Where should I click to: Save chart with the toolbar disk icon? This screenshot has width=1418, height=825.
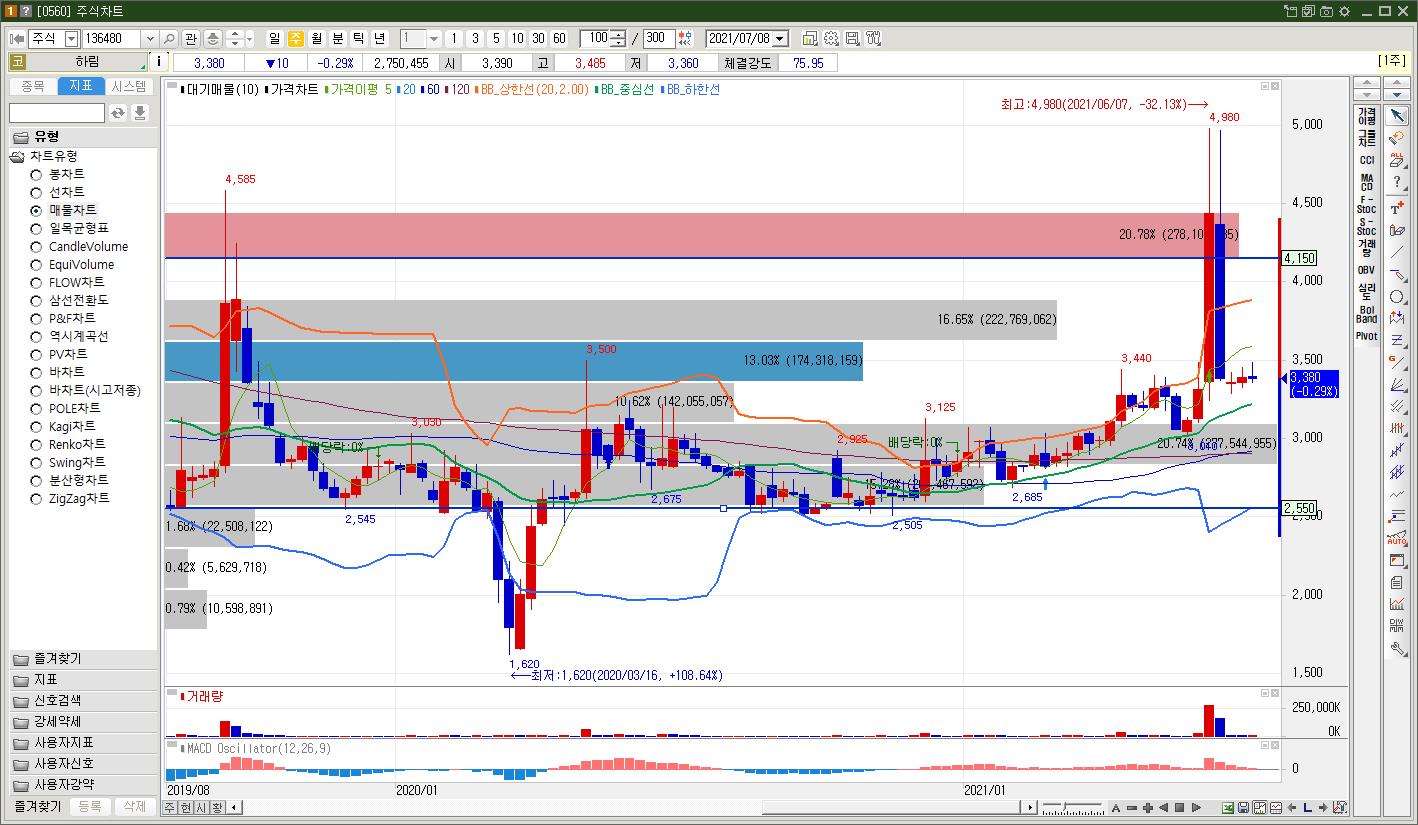[852, 39]
